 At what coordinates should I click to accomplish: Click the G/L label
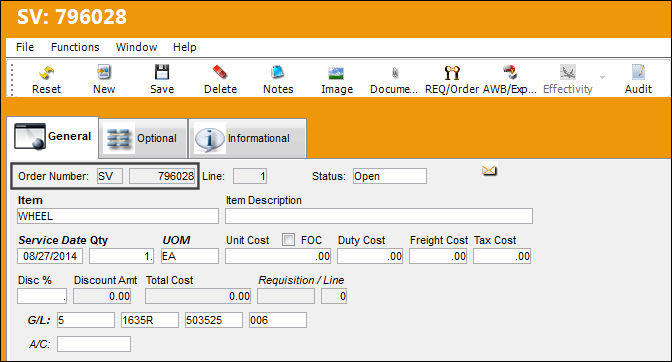39,320
